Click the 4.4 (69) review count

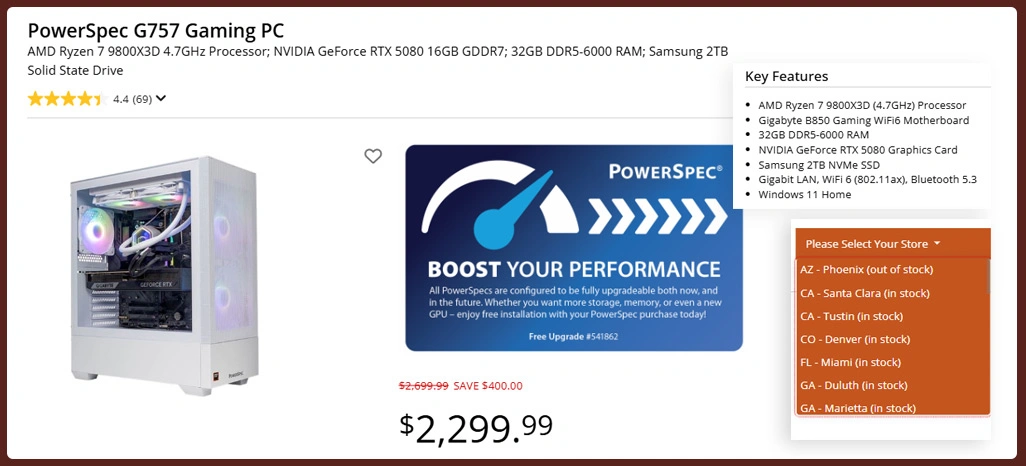(x=132, y=99)
